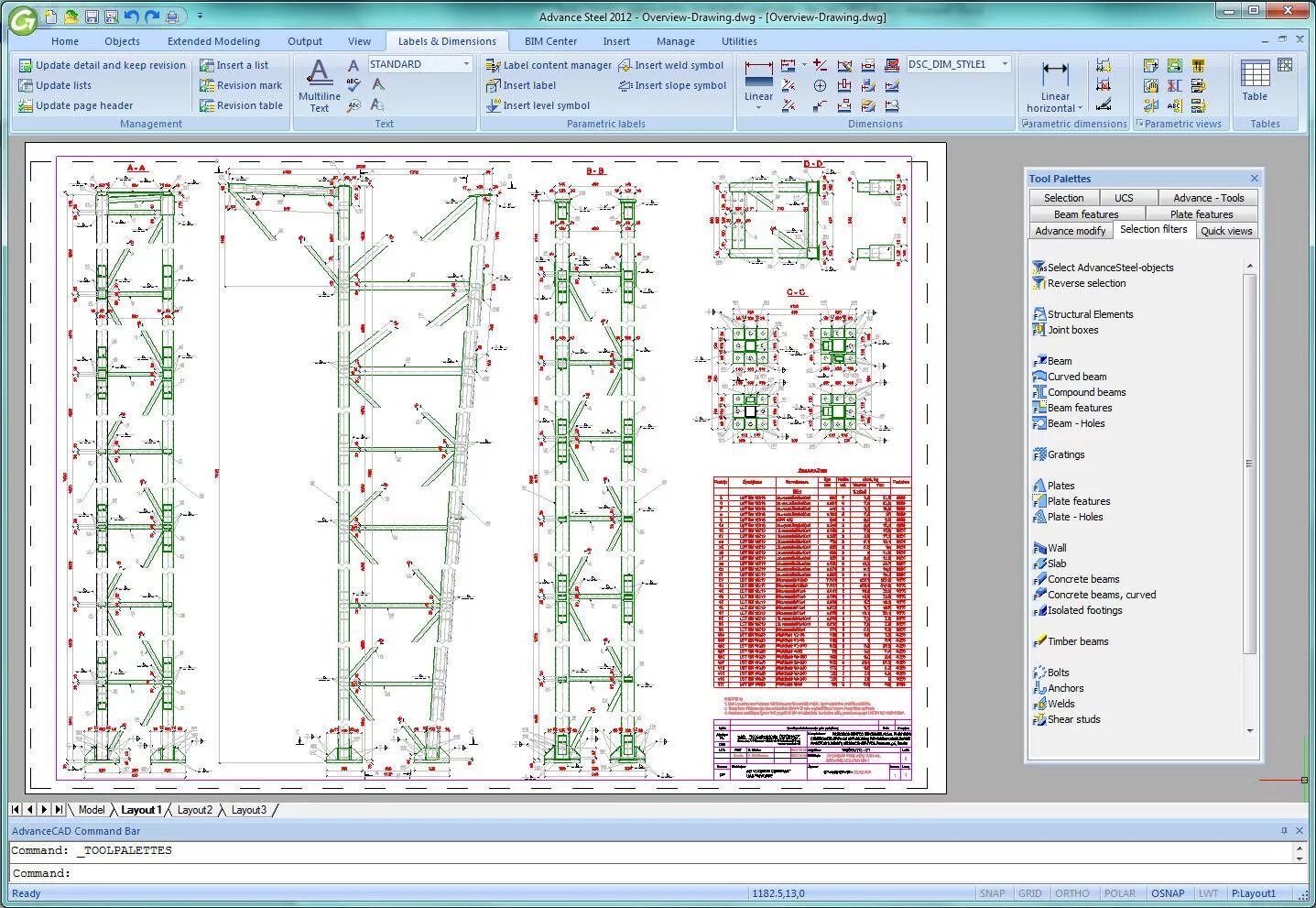
Task: Switch to the Output ribbon tab
Action: point(305,41)
